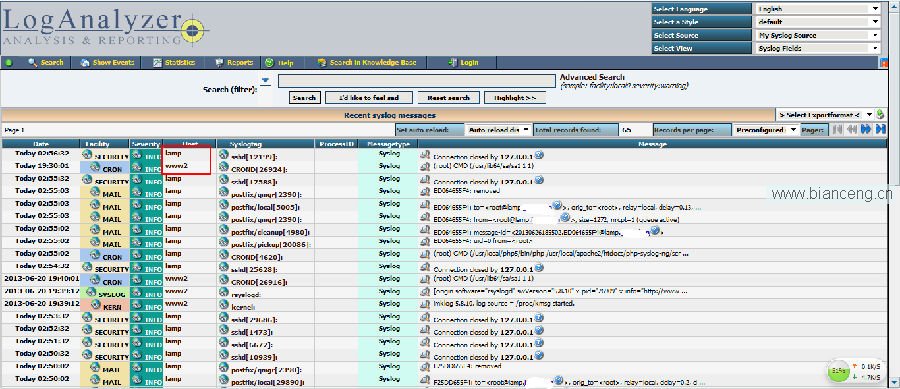The width and height of the screenshot is (900, 389).
Task: Open the Auto reload dropdown
Action: click(x=498, y=130)
